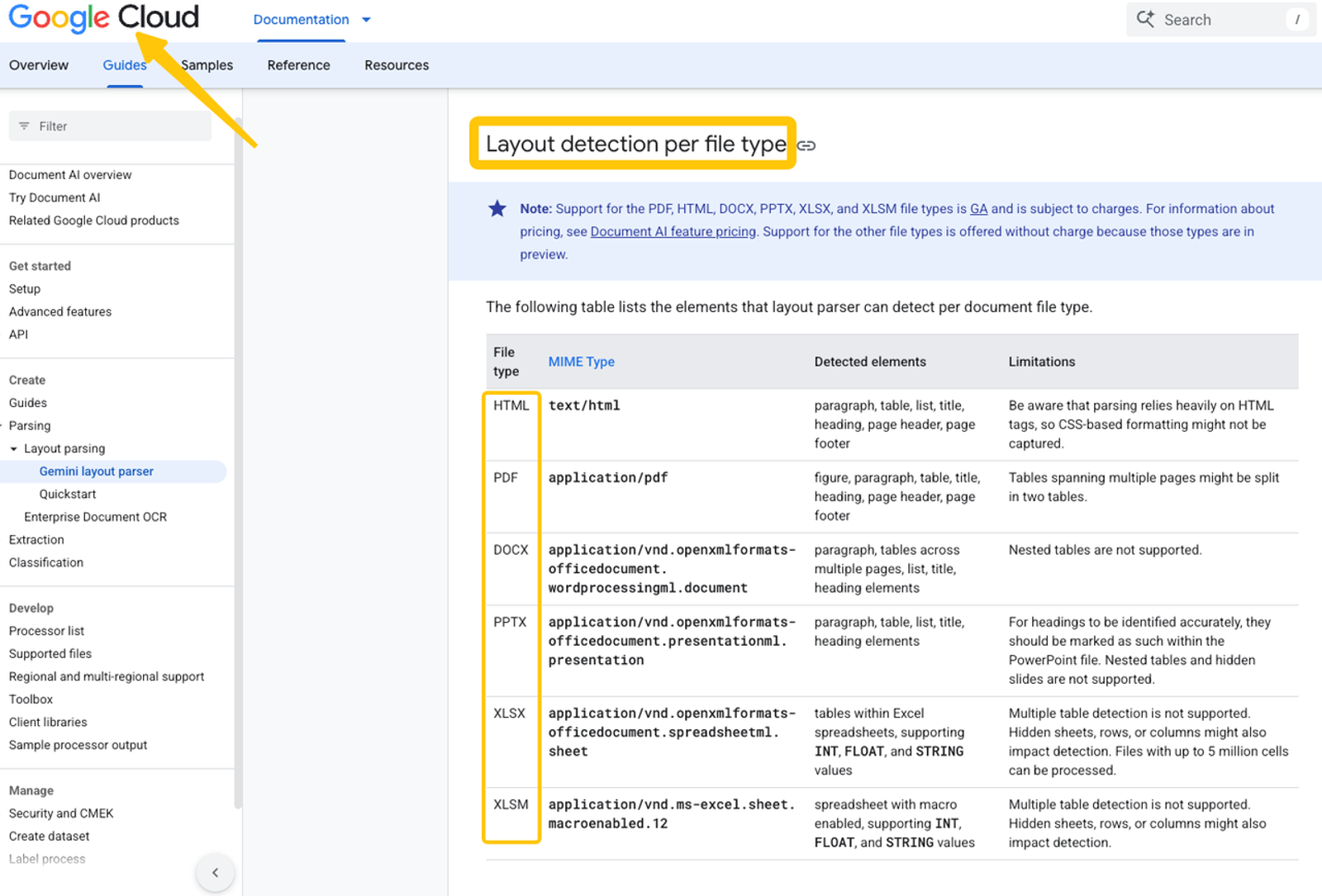1322x896 pixels.
Task: Click the sidebar vertical scrollbar
Action: [x=238, y=462]
